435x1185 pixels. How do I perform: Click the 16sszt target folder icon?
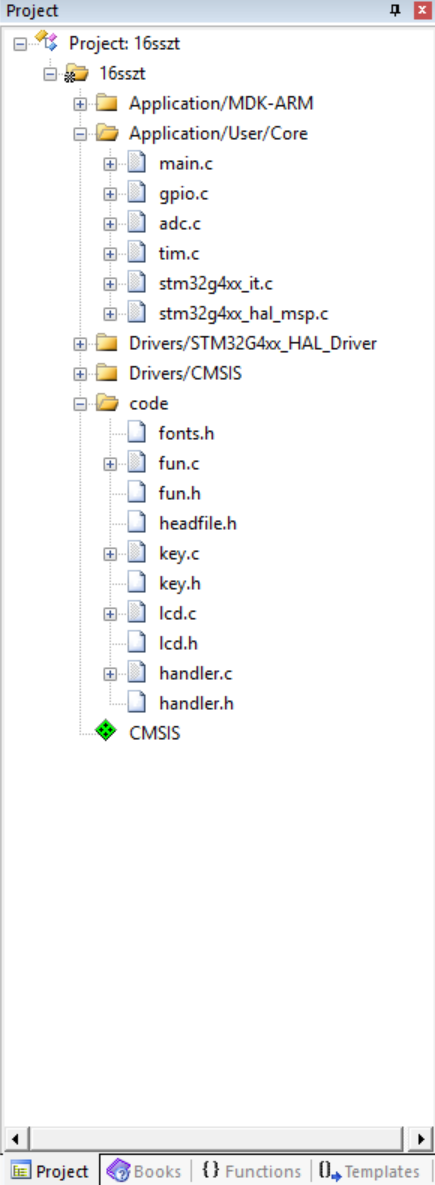click(76, 73)
